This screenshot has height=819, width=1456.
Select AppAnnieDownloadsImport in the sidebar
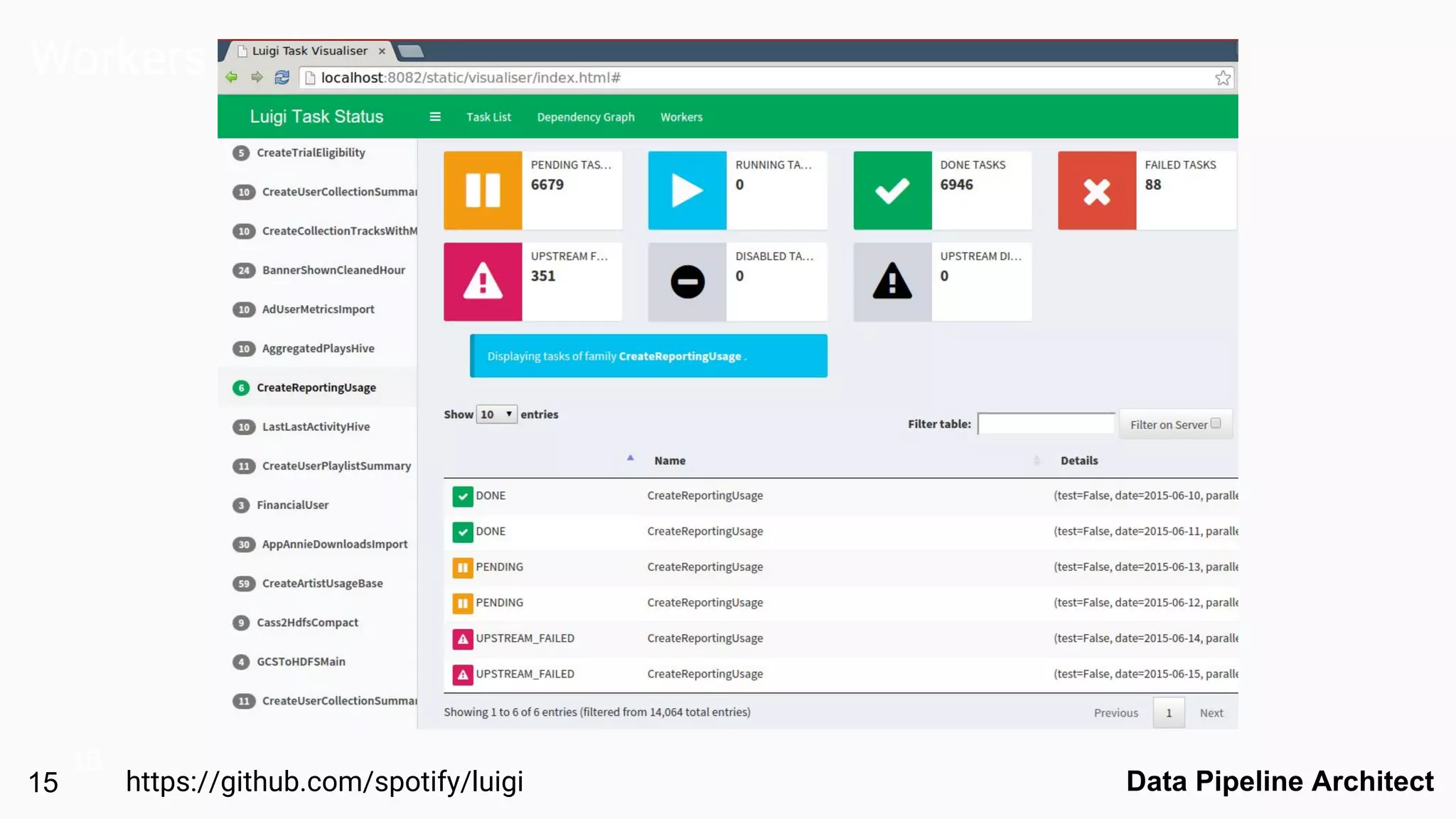pos(334,545)
